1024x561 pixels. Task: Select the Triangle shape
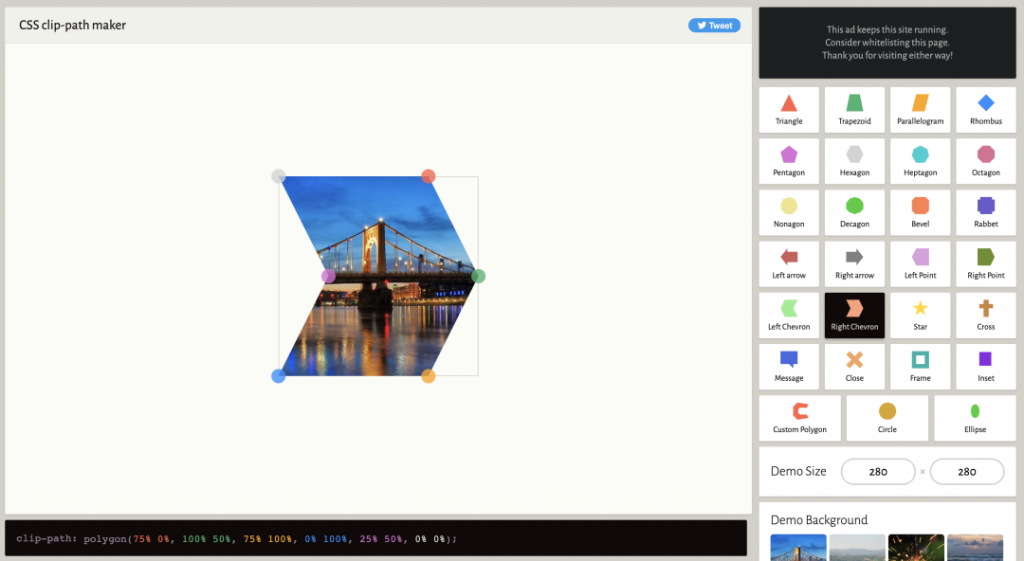pos(789,110)
